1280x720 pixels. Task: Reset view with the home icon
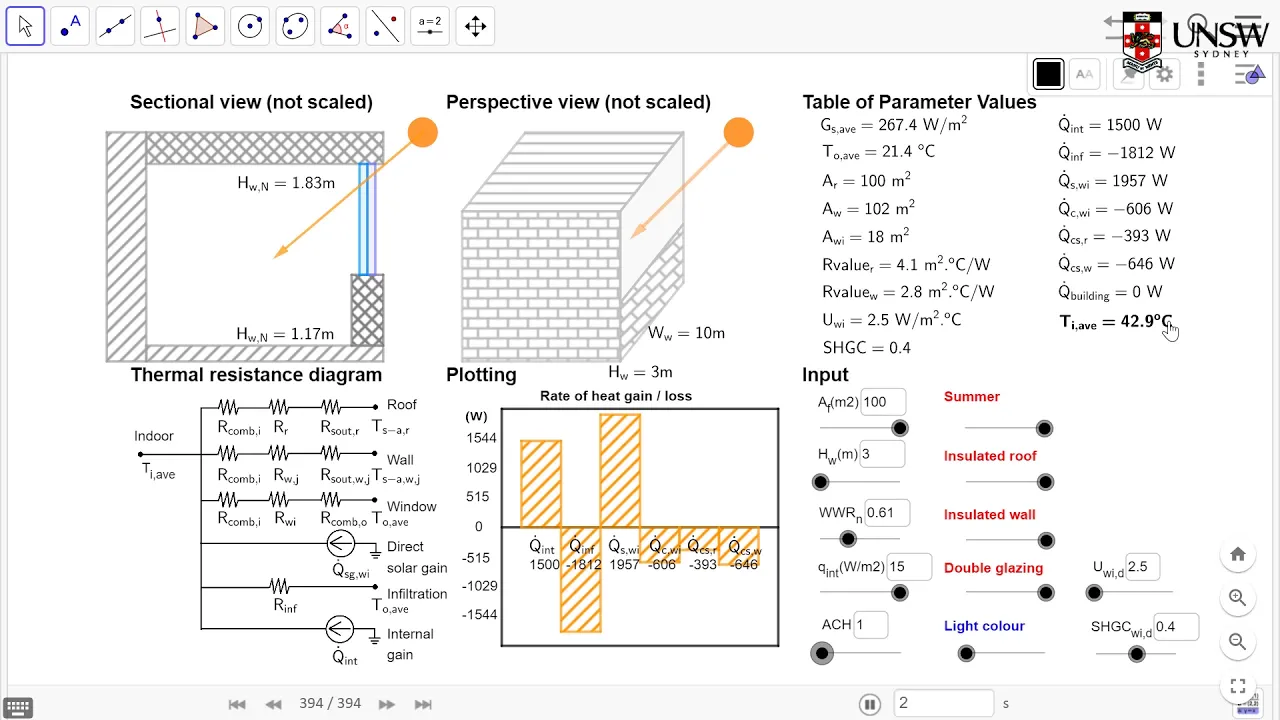pyautogui.click(x=1238, y=554)
